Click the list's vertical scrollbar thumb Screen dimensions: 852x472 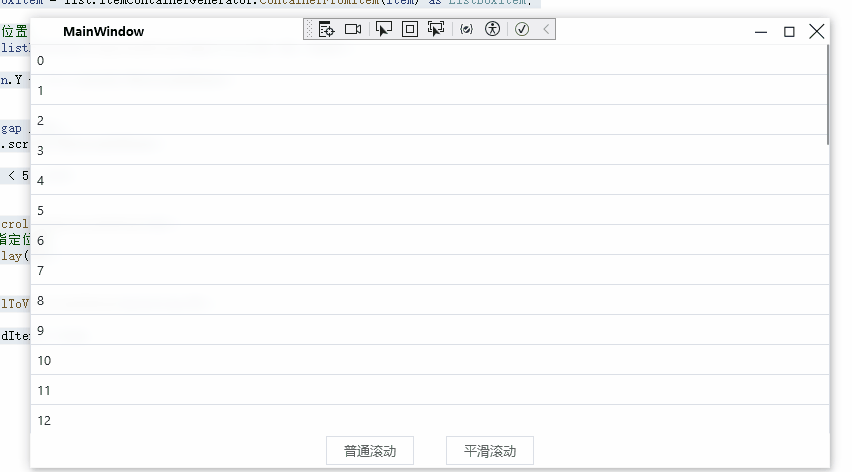(828, 95)
